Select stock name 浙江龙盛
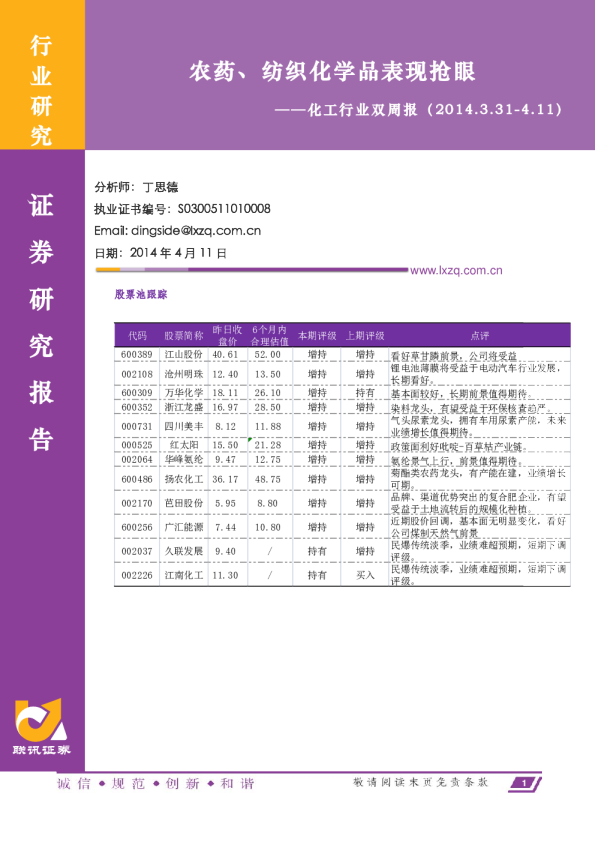The width and height of the screenshot is (595, 842). [x=184, y=407]
